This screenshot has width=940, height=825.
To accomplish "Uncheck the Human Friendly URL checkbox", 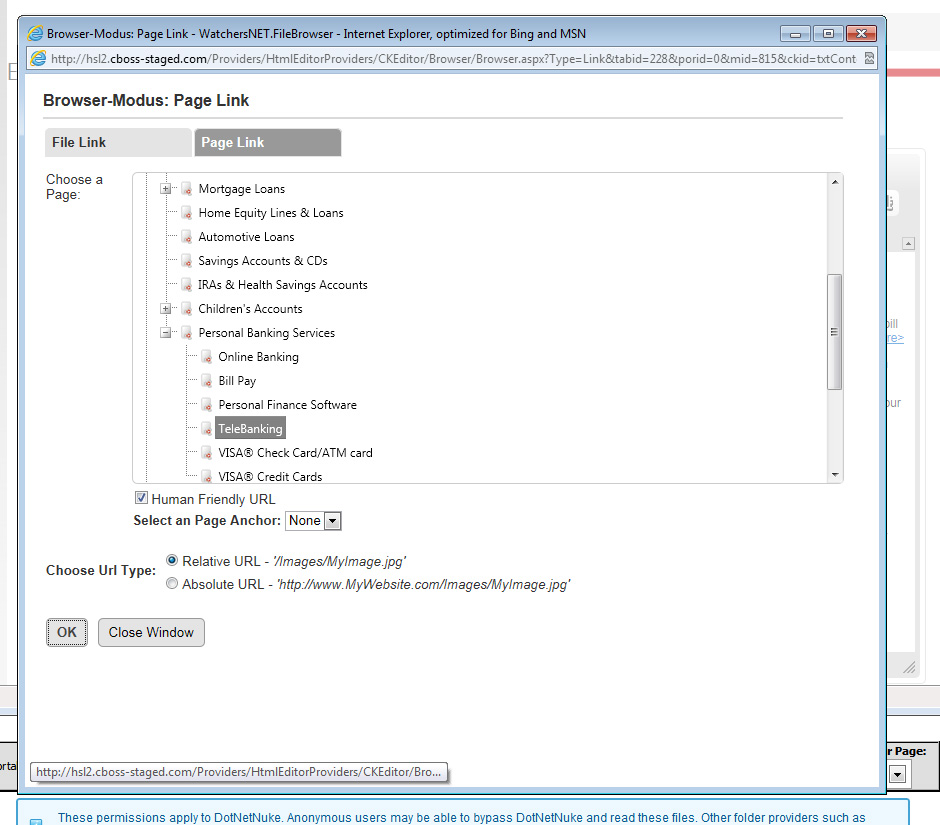I will tap(142, 498).
